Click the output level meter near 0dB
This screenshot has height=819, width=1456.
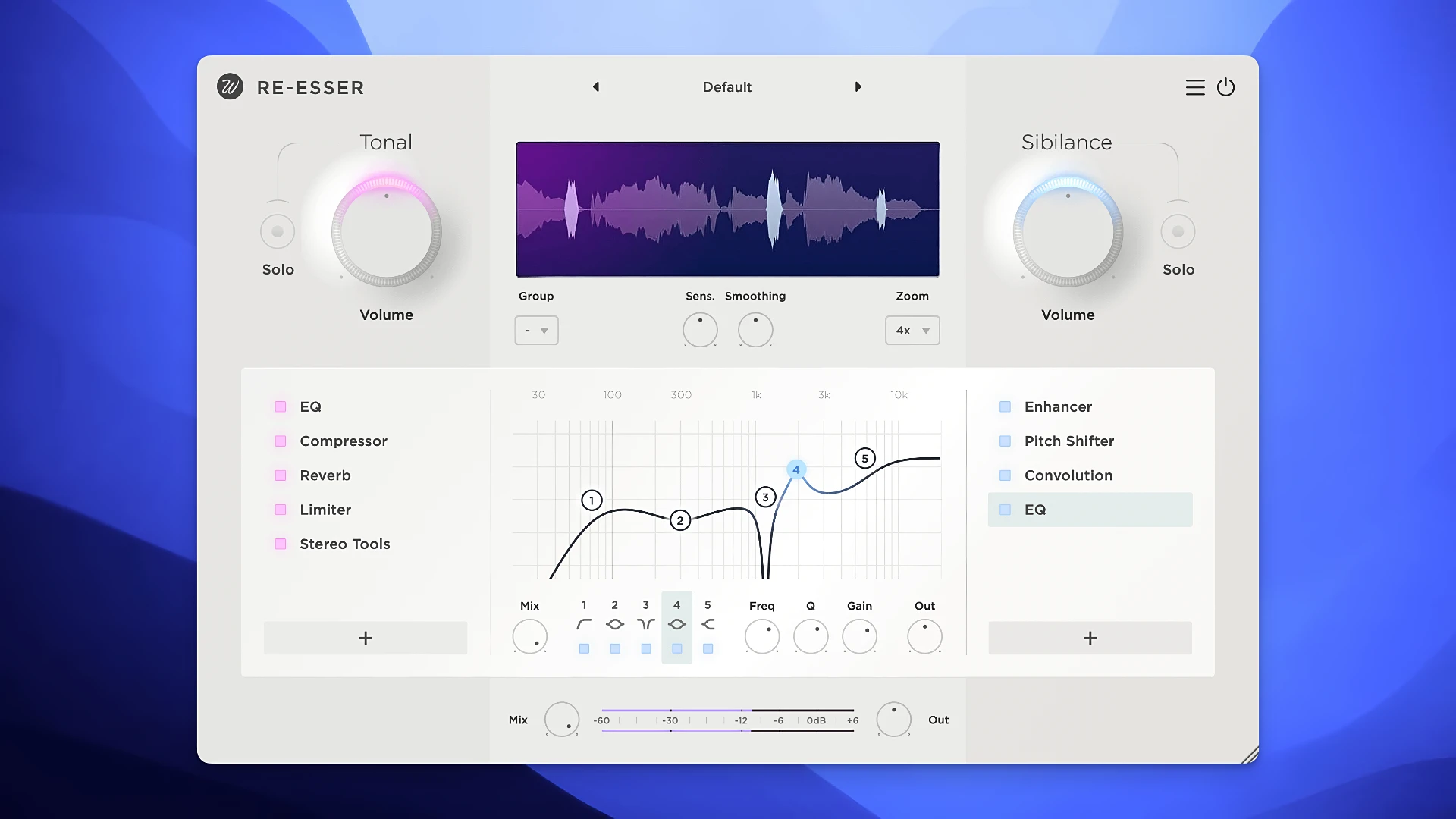[x=815, y=720]
